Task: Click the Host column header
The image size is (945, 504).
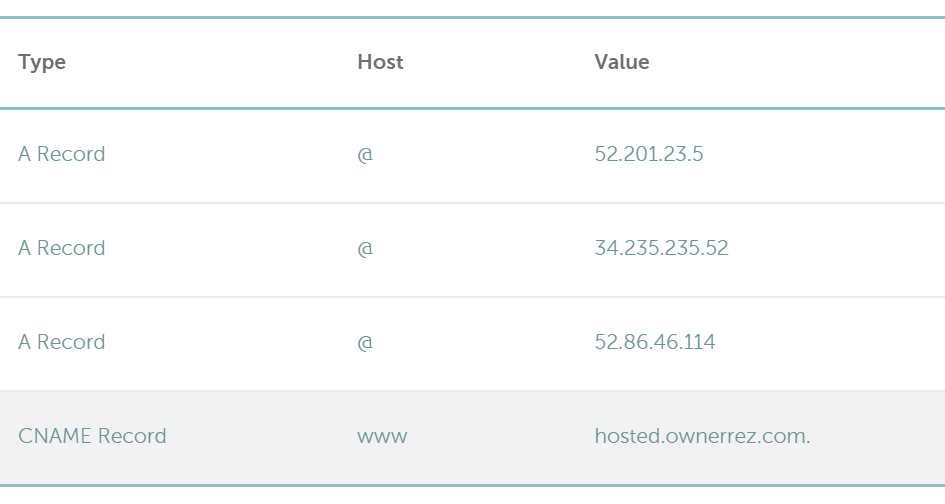Action: click(x=380, y=61)
